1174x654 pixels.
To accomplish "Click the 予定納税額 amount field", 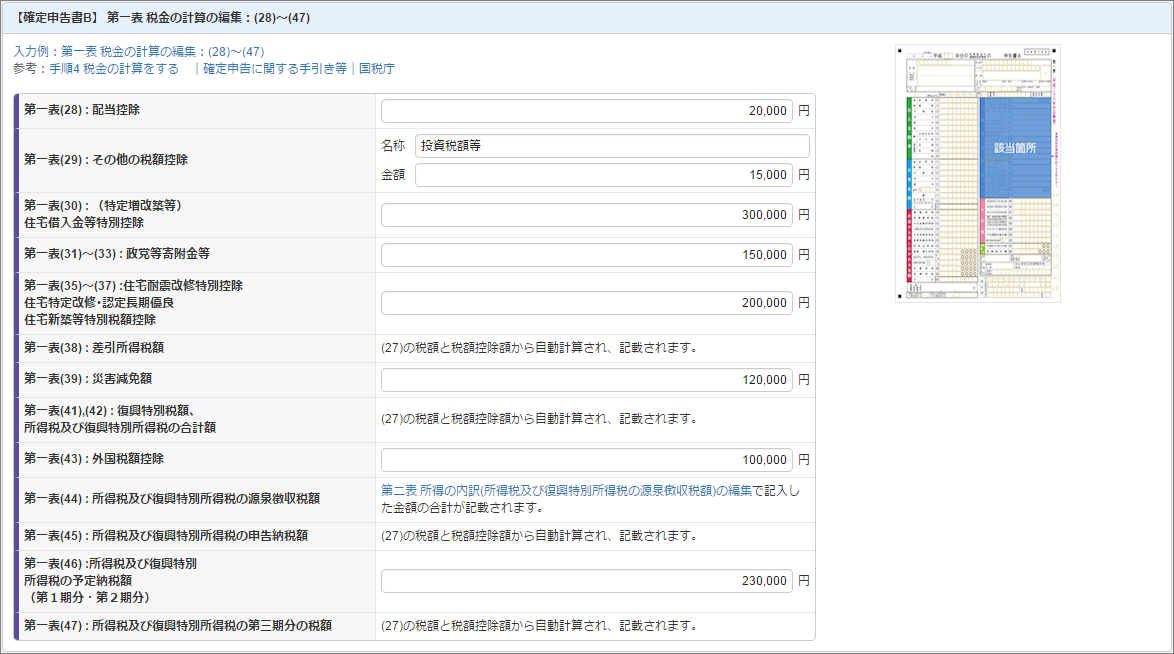I will [x=586, y=581].
